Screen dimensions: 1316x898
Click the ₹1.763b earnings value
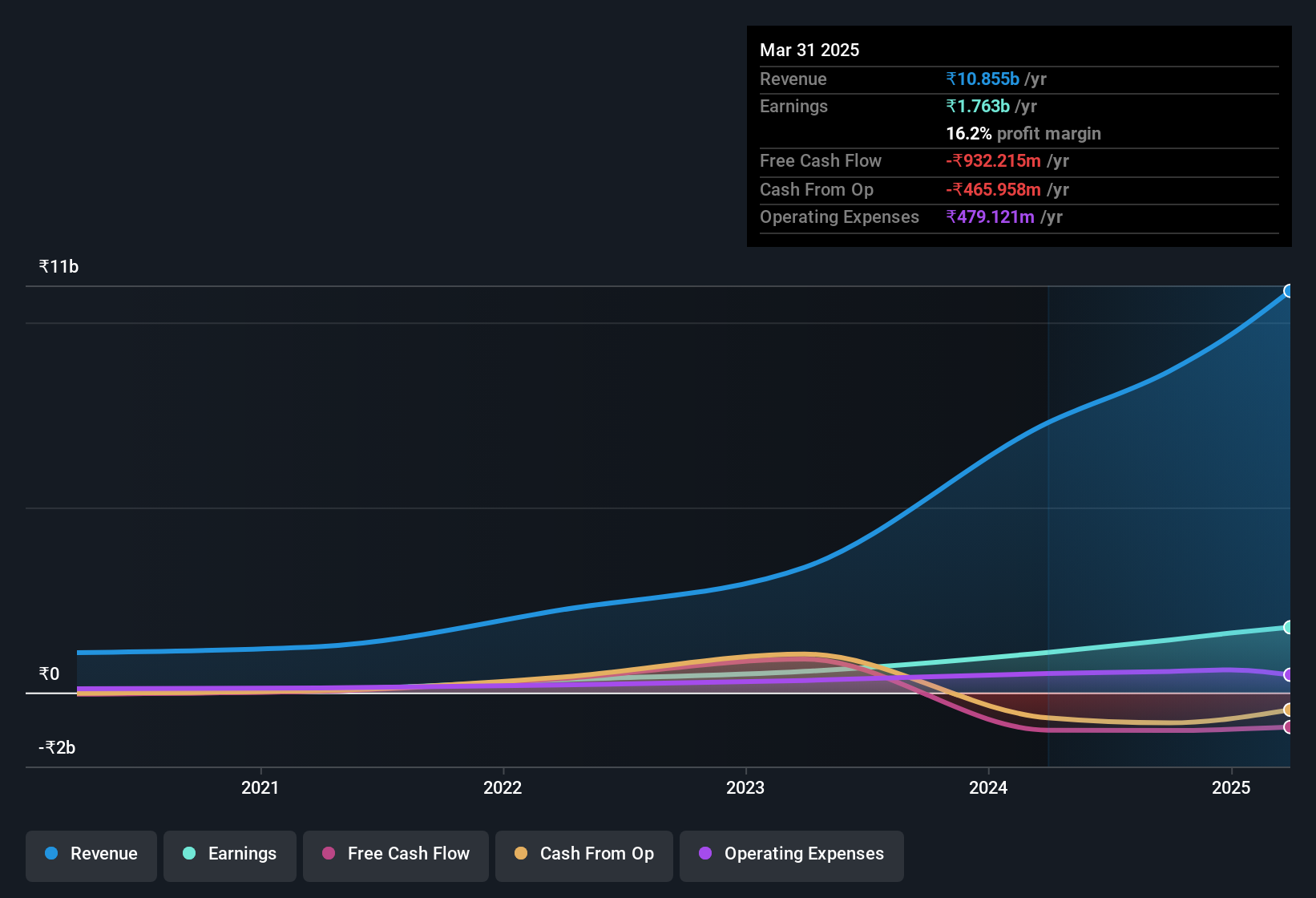click(978, 107)
